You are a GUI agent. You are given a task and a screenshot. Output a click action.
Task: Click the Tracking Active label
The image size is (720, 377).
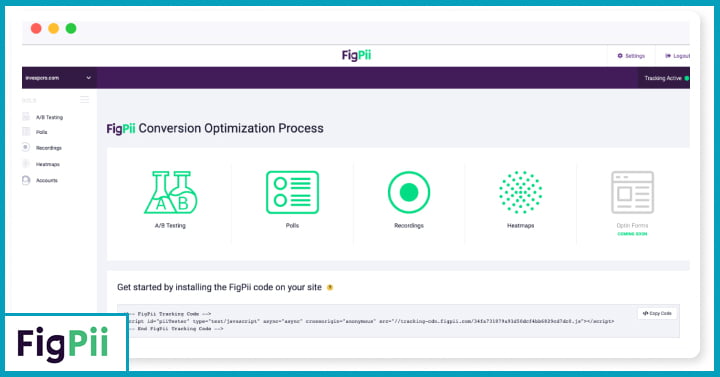tap(663, 79)
